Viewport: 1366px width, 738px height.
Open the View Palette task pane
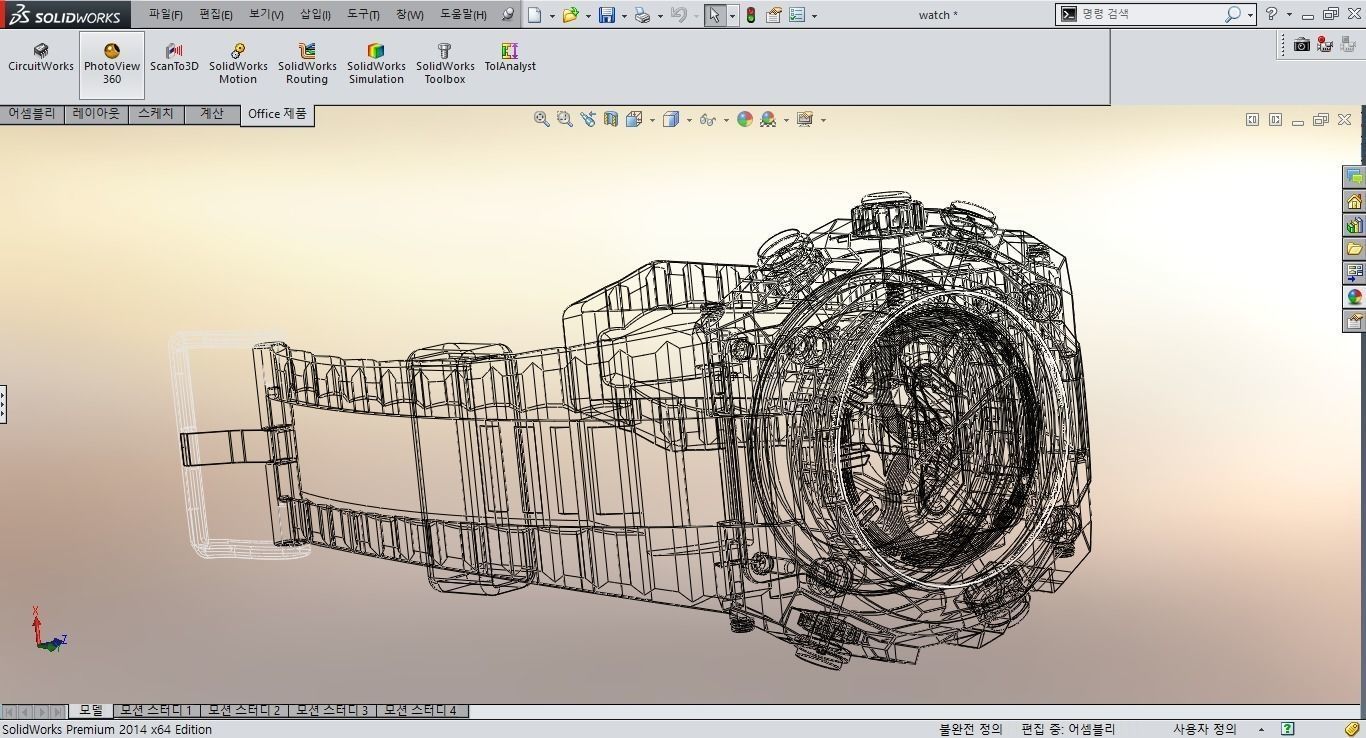coord(1354,273)
